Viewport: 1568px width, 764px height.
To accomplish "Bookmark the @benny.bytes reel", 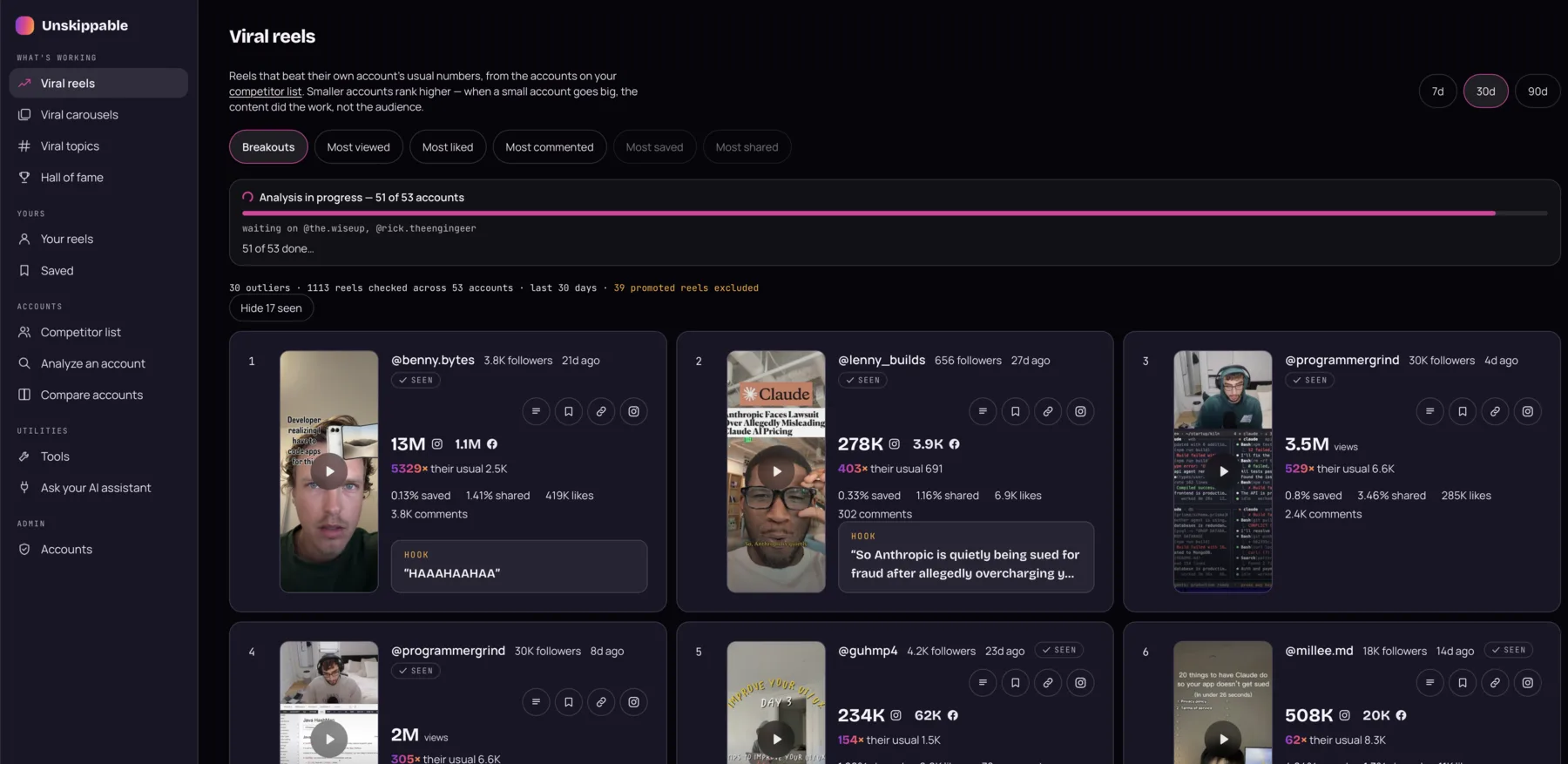I will (x=569, y=411).
